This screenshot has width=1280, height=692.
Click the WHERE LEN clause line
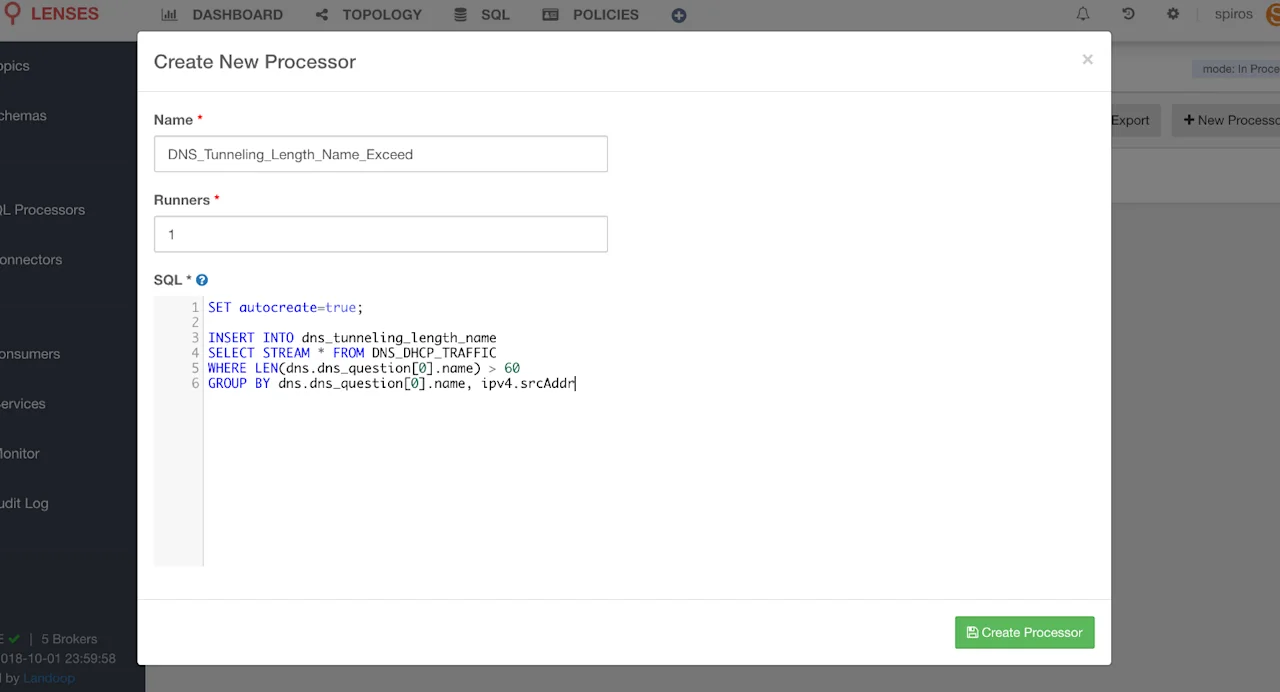click(364, 368)
